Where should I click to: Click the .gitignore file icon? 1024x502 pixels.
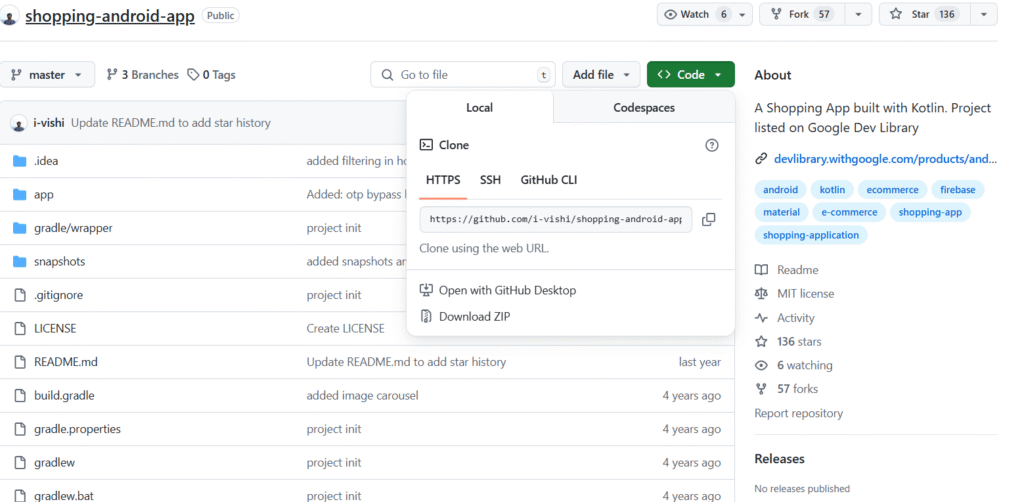pyautogui.click(x=20, y=295)
